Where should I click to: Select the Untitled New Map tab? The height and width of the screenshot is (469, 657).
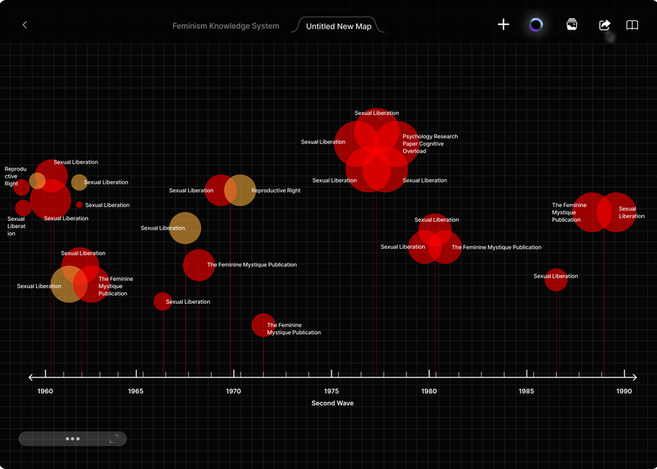tap(339, 26)
